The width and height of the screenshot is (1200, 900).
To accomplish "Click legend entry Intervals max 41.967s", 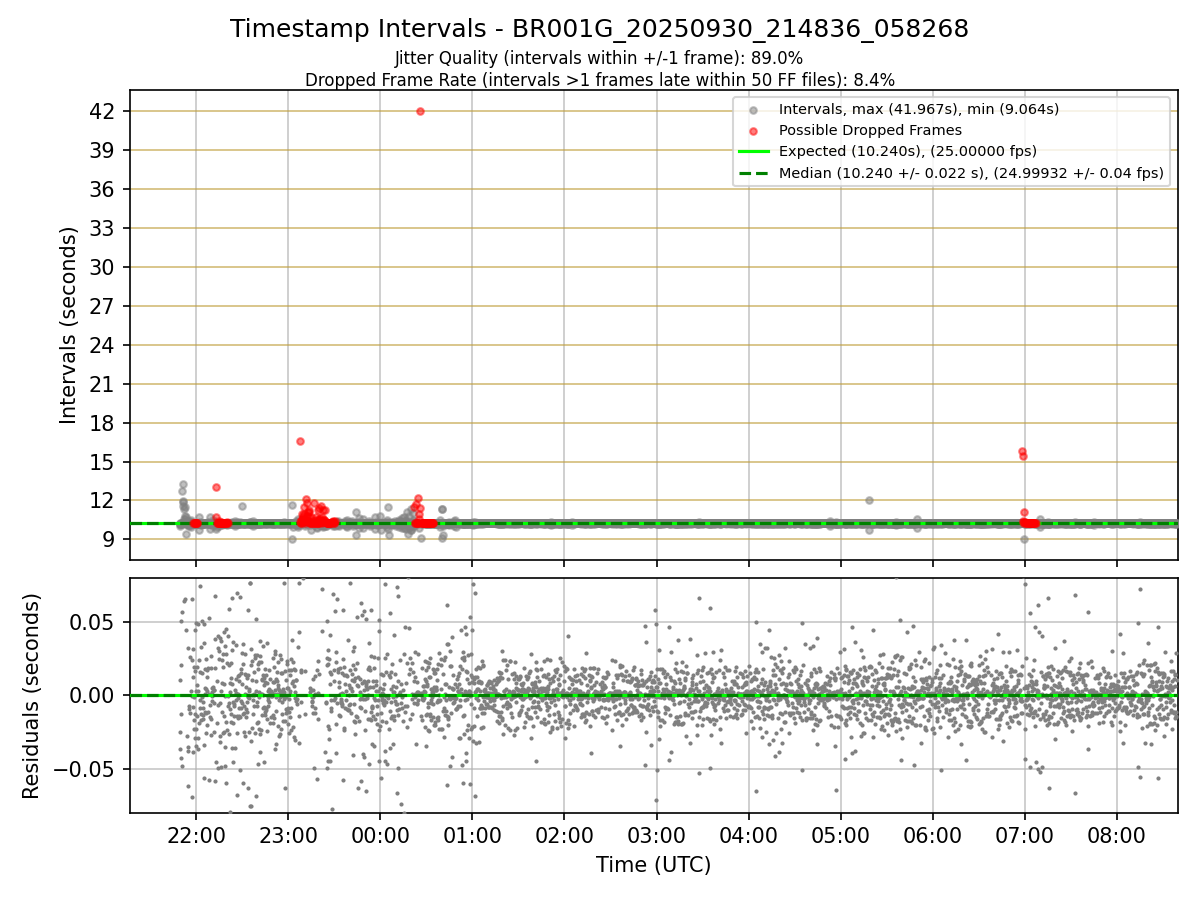I will click(x=918, y=109).
